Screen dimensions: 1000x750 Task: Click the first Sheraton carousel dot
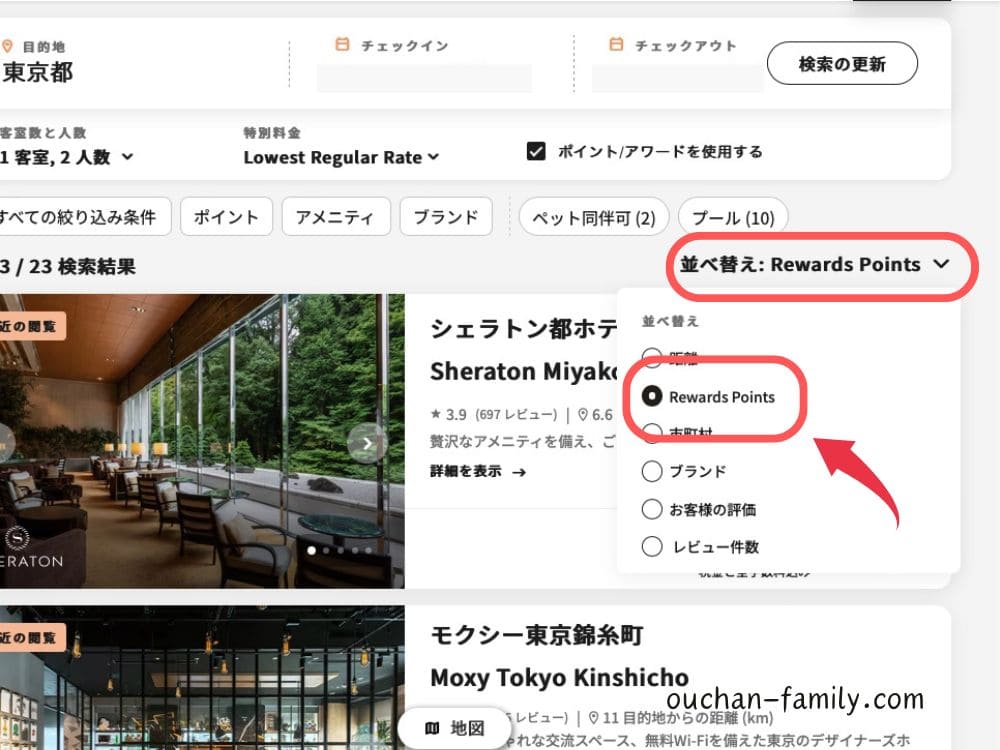click(x=311, y=550)
